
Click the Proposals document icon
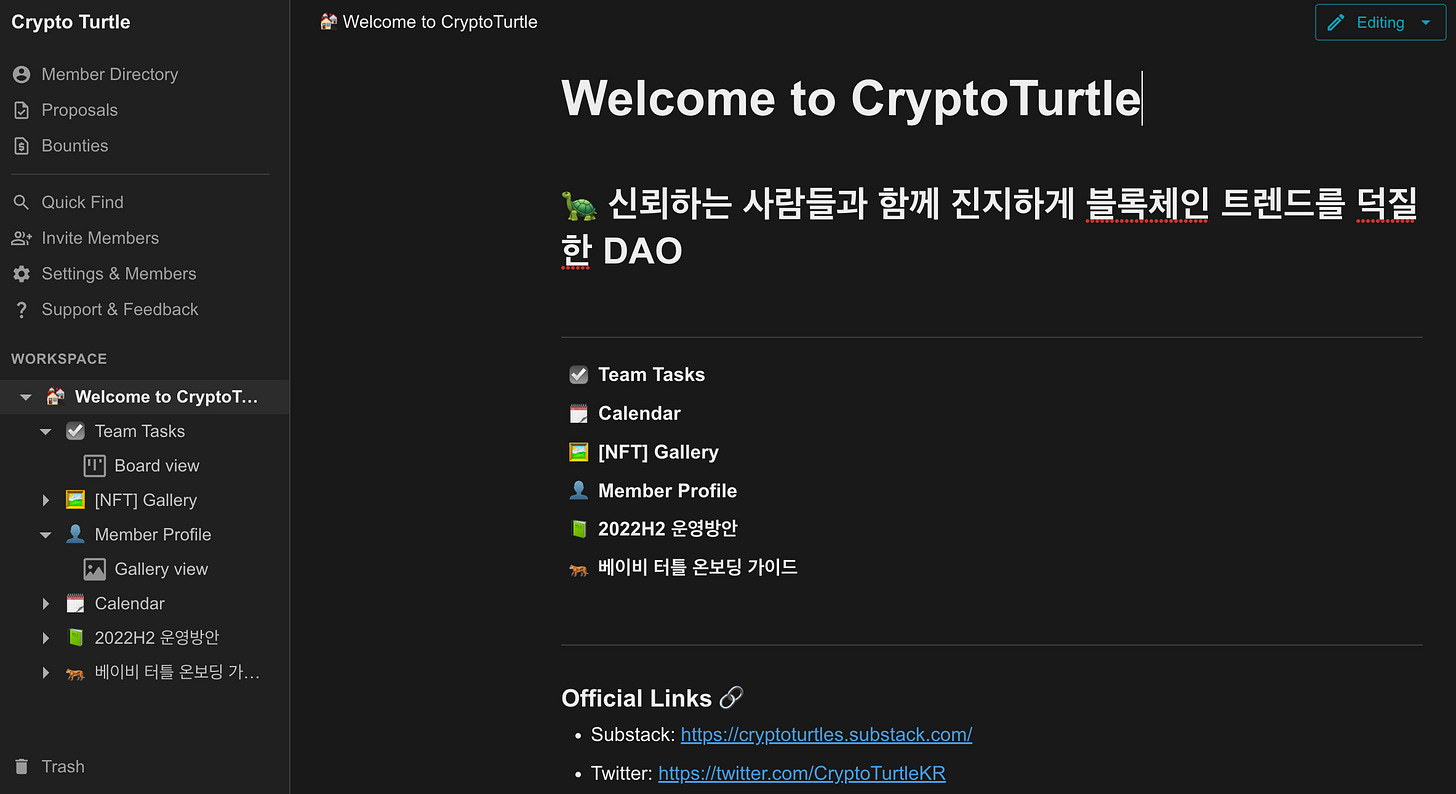pyautogui.click(x=21, y=110)
